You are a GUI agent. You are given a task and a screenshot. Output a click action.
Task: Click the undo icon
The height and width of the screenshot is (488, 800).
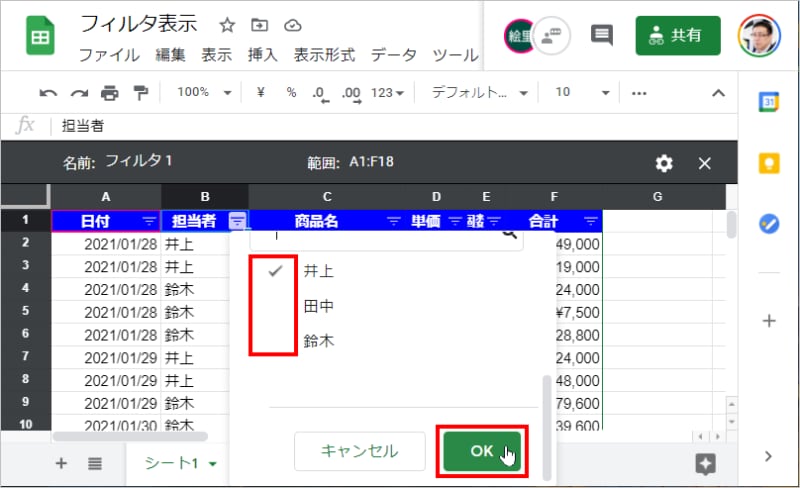(48, 93)
